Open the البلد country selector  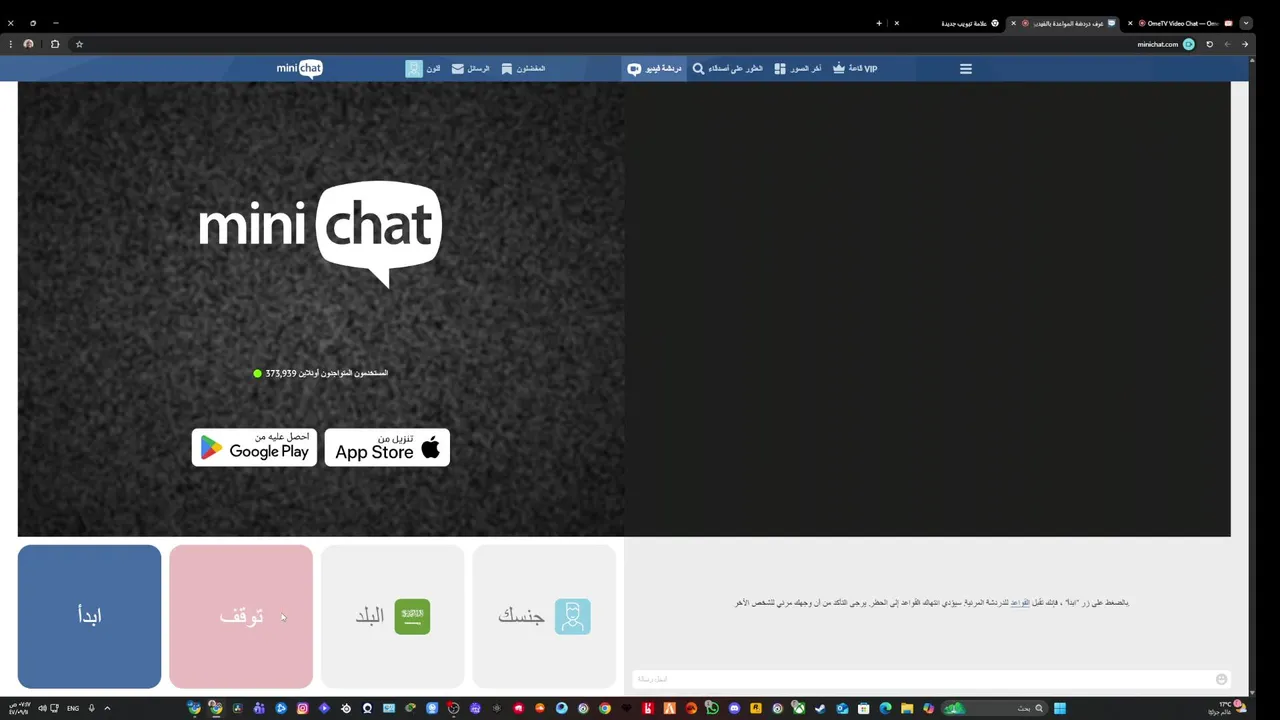[393, 616]
